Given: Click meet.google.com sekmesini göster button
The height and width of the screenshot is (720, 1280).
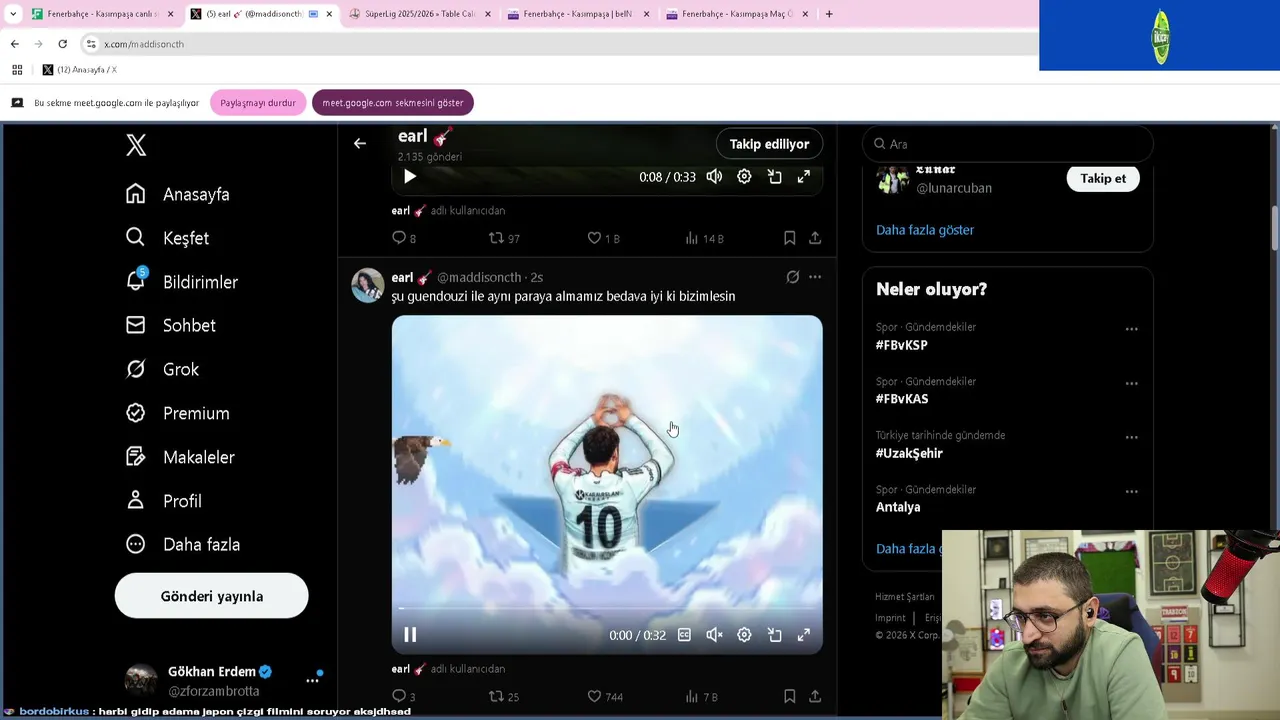Looking at the screenshot, I should point(393,103).
